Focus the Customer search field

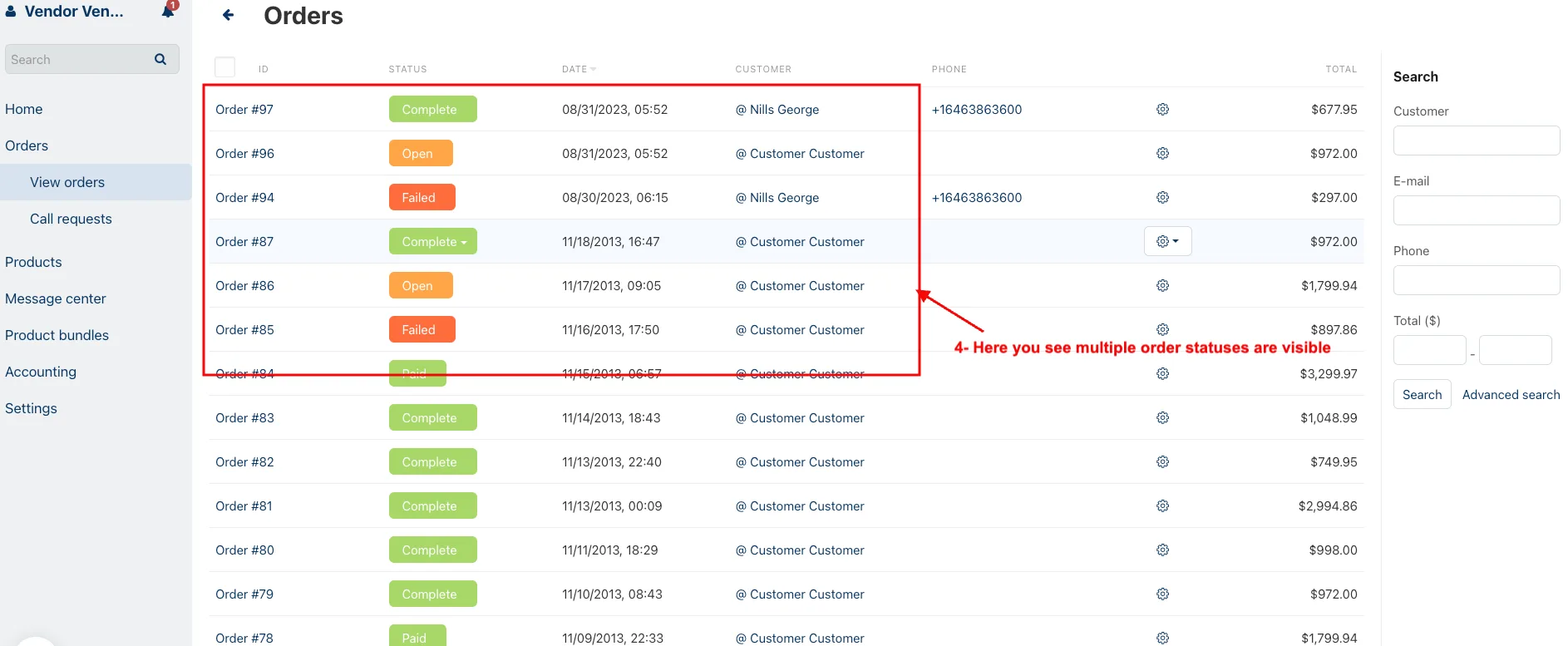click(x=1476, y=141)
